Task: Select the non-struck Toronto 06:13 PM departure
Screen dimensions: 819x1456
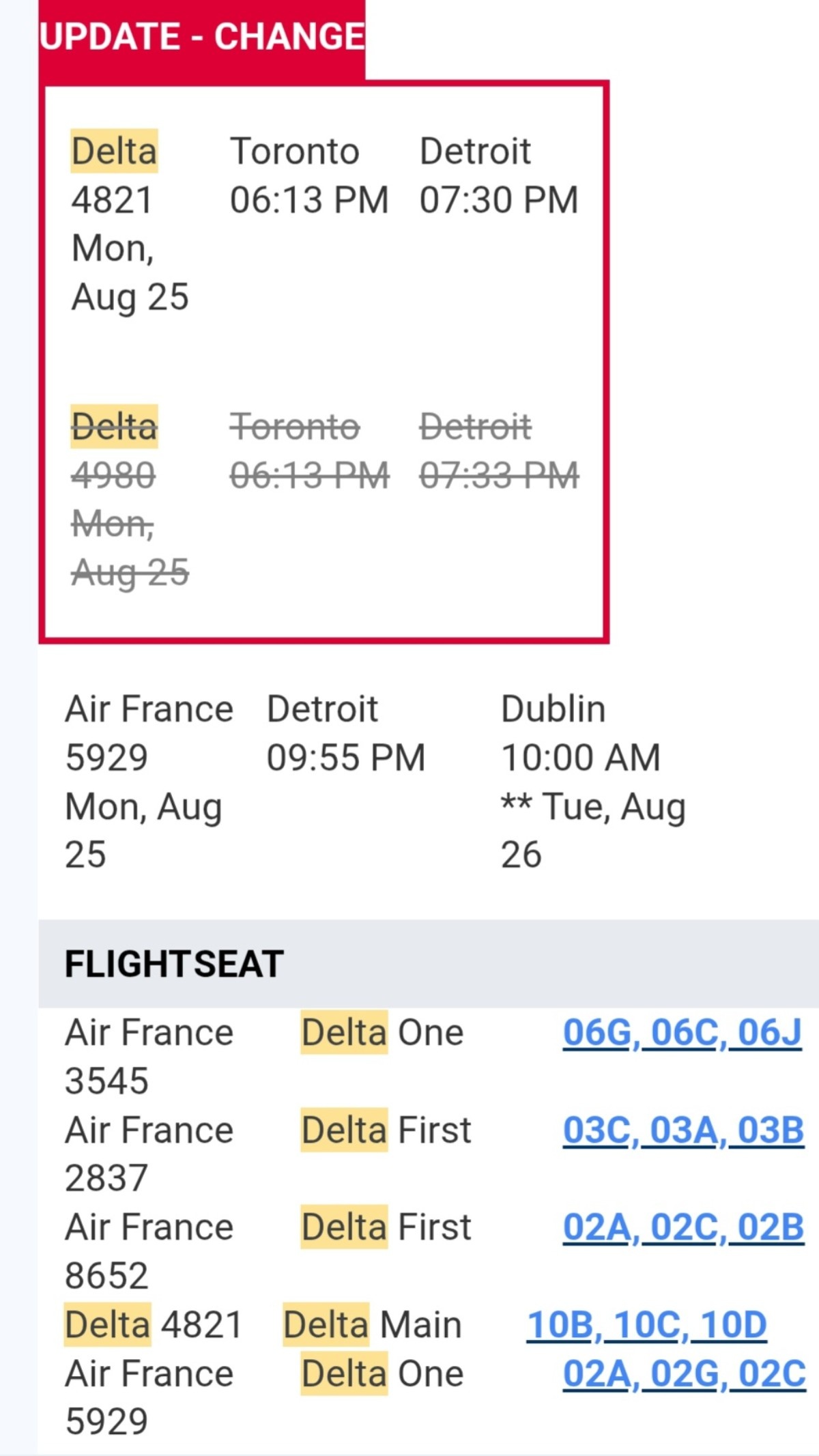Action: click(309, 200)
